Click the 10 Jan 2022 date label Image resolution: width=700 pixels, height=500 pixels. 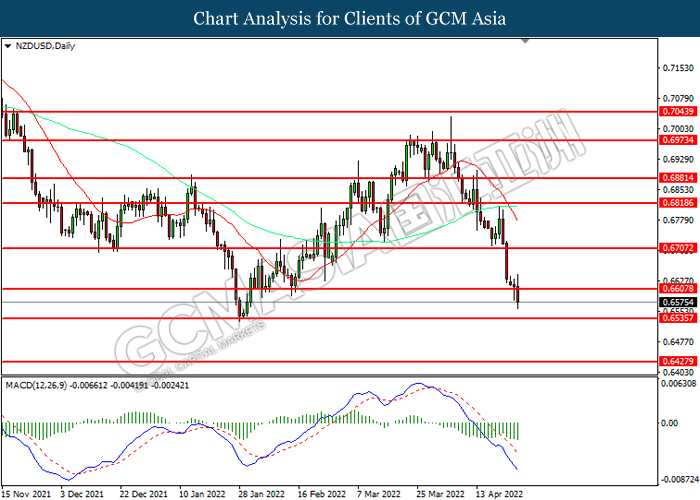202,494
